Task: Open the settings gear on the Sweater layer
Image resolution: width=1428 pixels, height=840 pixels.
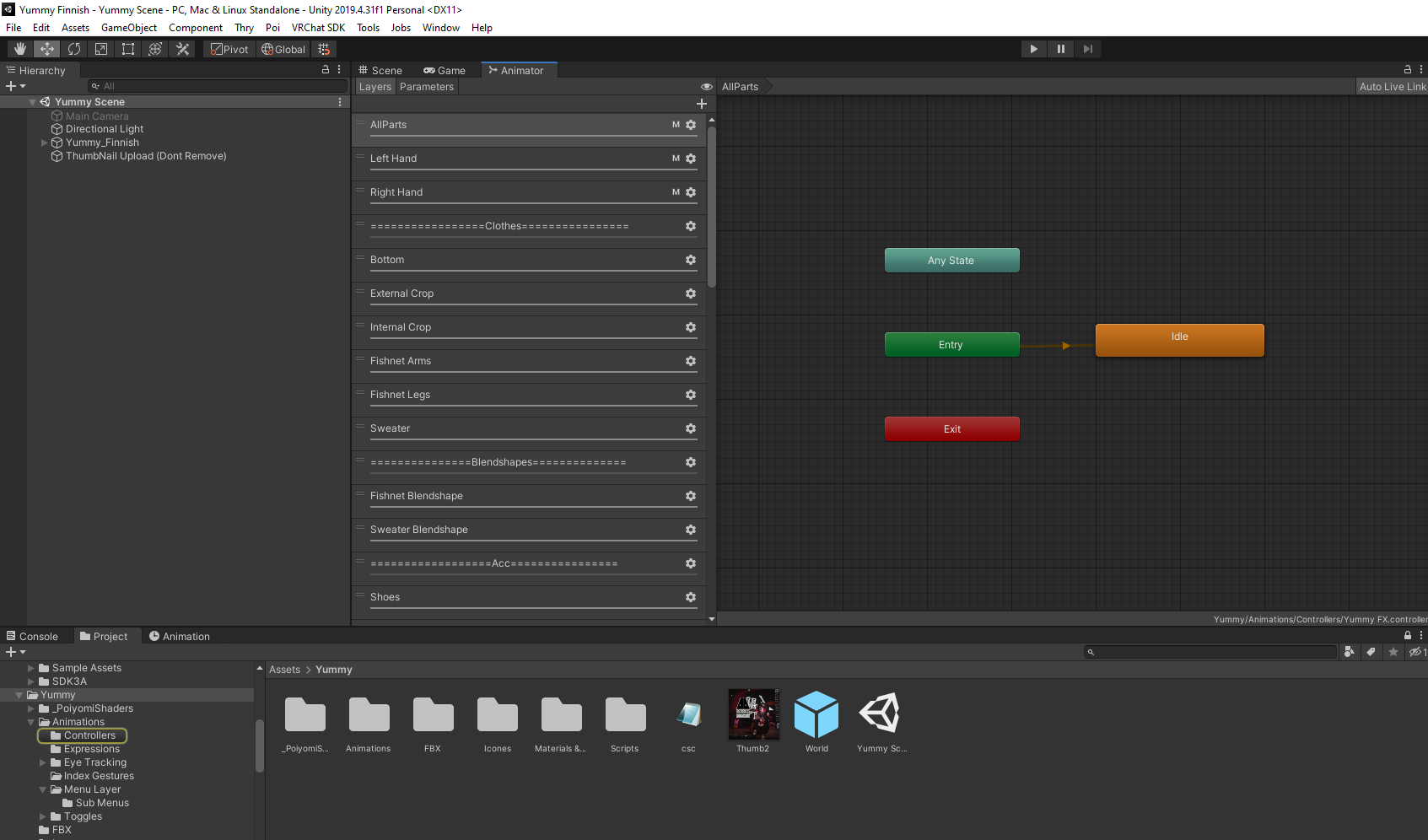Action: [690, 428]
